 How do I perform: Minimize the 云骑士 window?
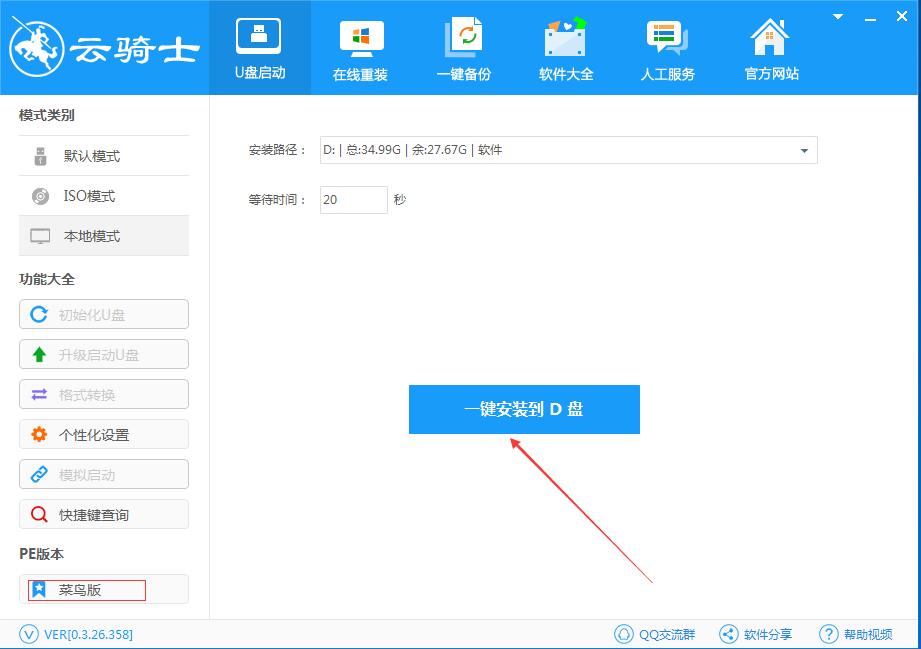870,18
